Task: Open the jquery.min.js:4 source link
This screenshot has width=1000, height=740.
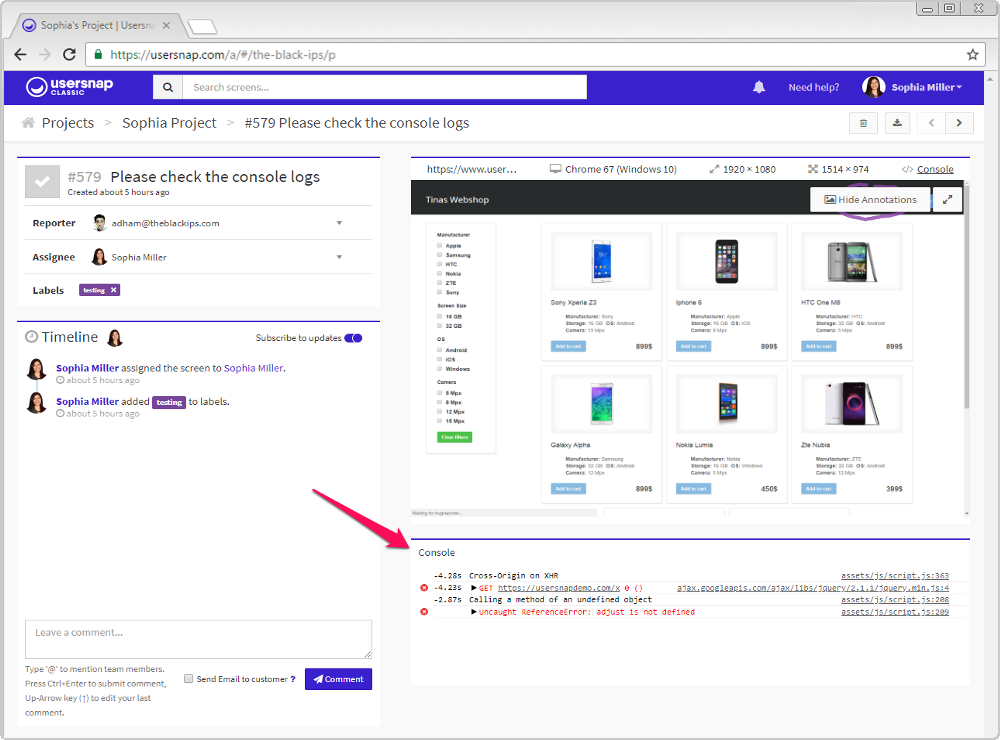Action: tap(812, 588)
